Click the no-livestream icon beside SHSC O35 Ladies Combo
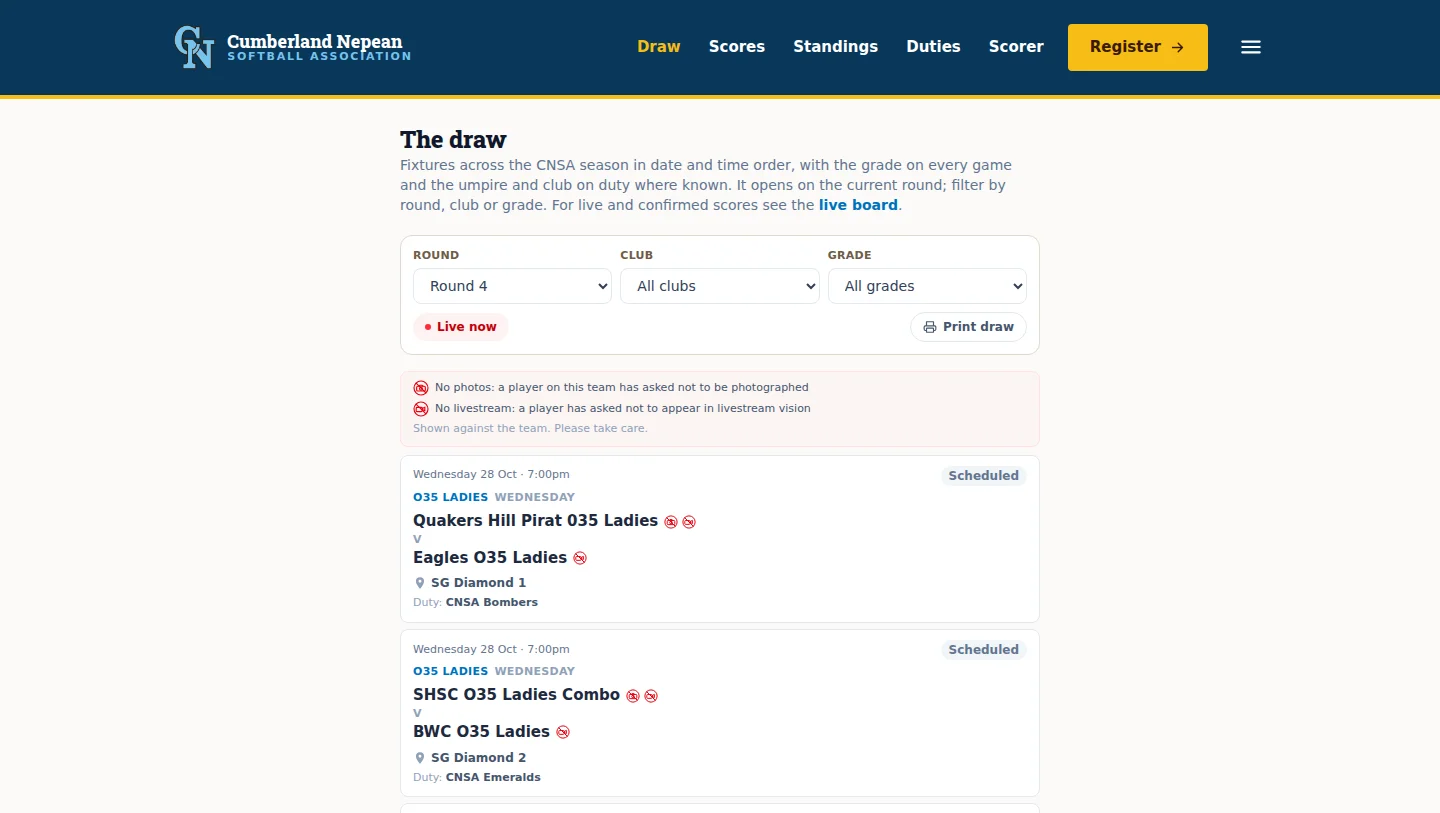 pyautogui.click(x=651, y=696)
